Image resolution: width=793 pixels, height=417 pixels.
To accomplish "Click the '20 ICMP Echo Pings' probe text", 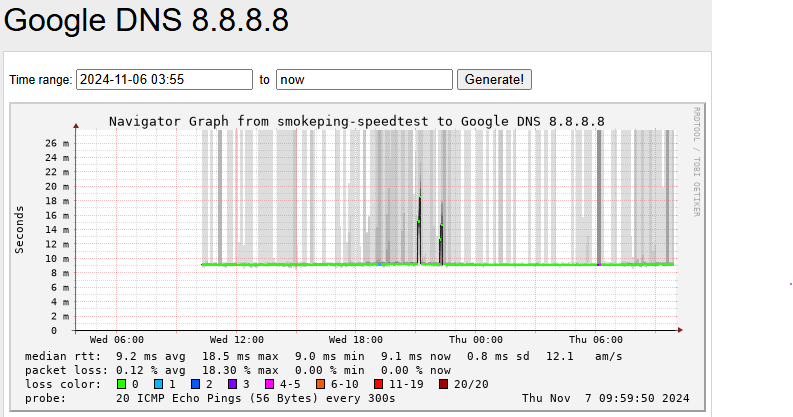I will [179, 398].
